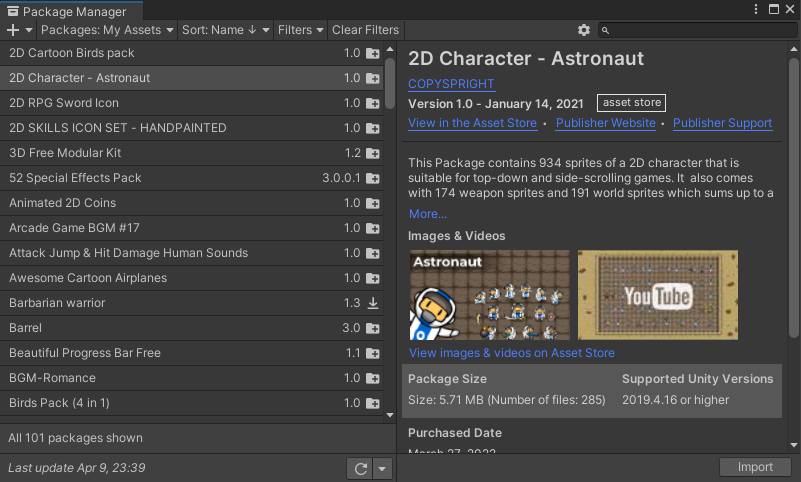Image resolution: width=801 pixels, height=482 pixels.
Task: Open COPYSPRIGHT publisher link
Action: coord(451,84)
